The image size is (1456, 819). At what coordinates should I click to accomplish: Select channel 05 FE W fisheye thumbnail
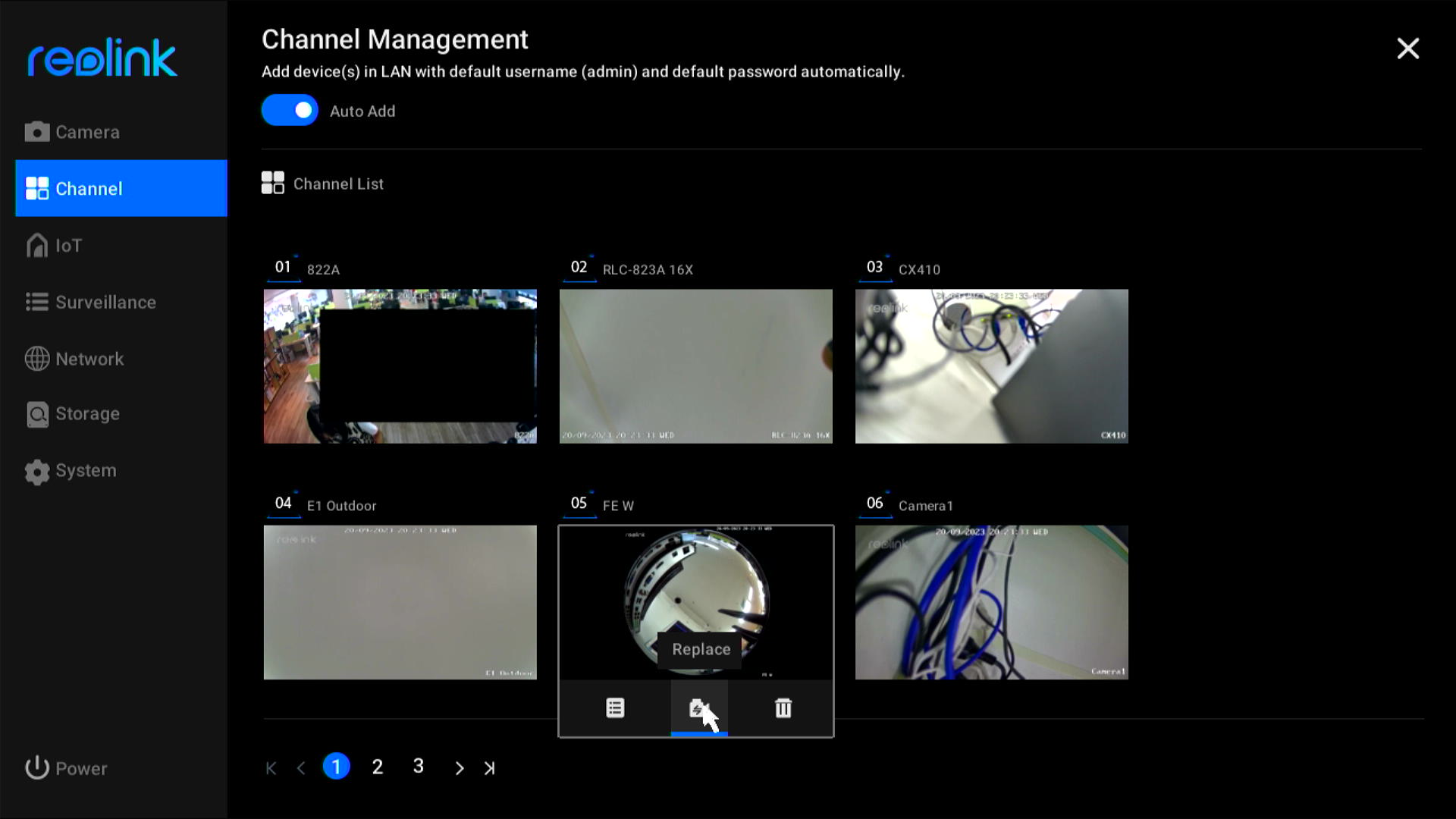pyautogui.click(x=696, y=602)
